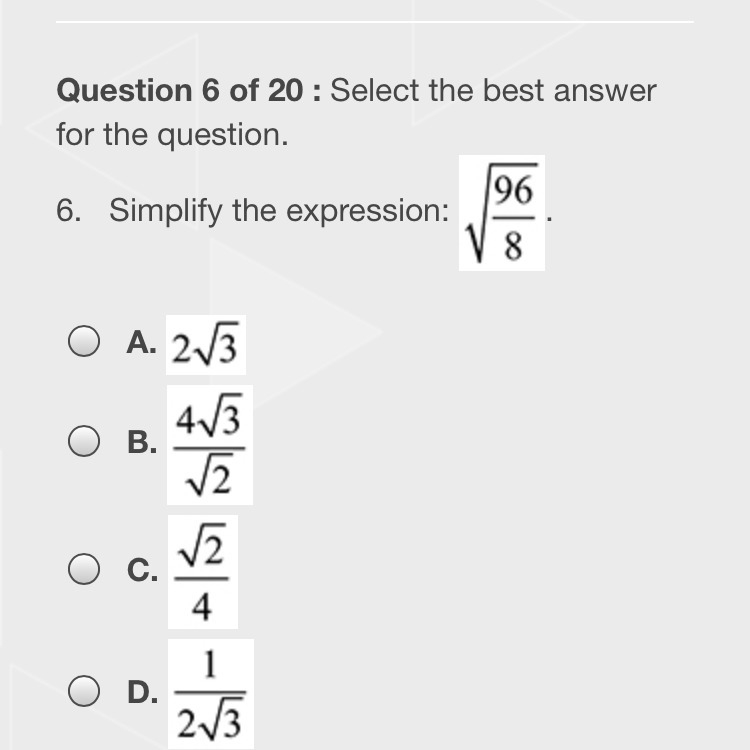Click the √2 over 4 answer image
The width and height of the screenshot is (750, 750).
(x=203, y=572)
